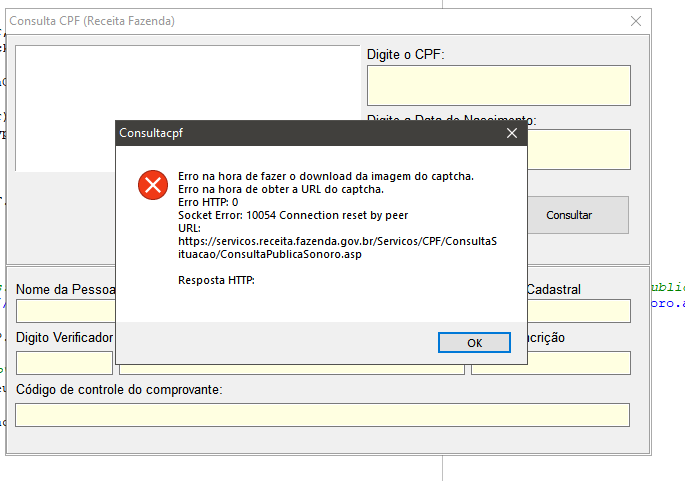Click the Código de controle do comprovante label
The image size is (685, 481).
[x=119, y=390]
